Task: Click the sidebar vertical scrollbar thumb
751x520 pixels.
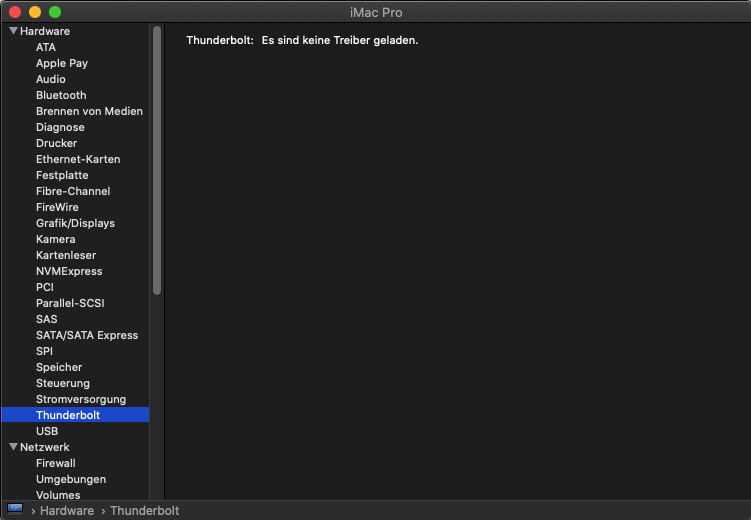Action: (x=157, y=160)
